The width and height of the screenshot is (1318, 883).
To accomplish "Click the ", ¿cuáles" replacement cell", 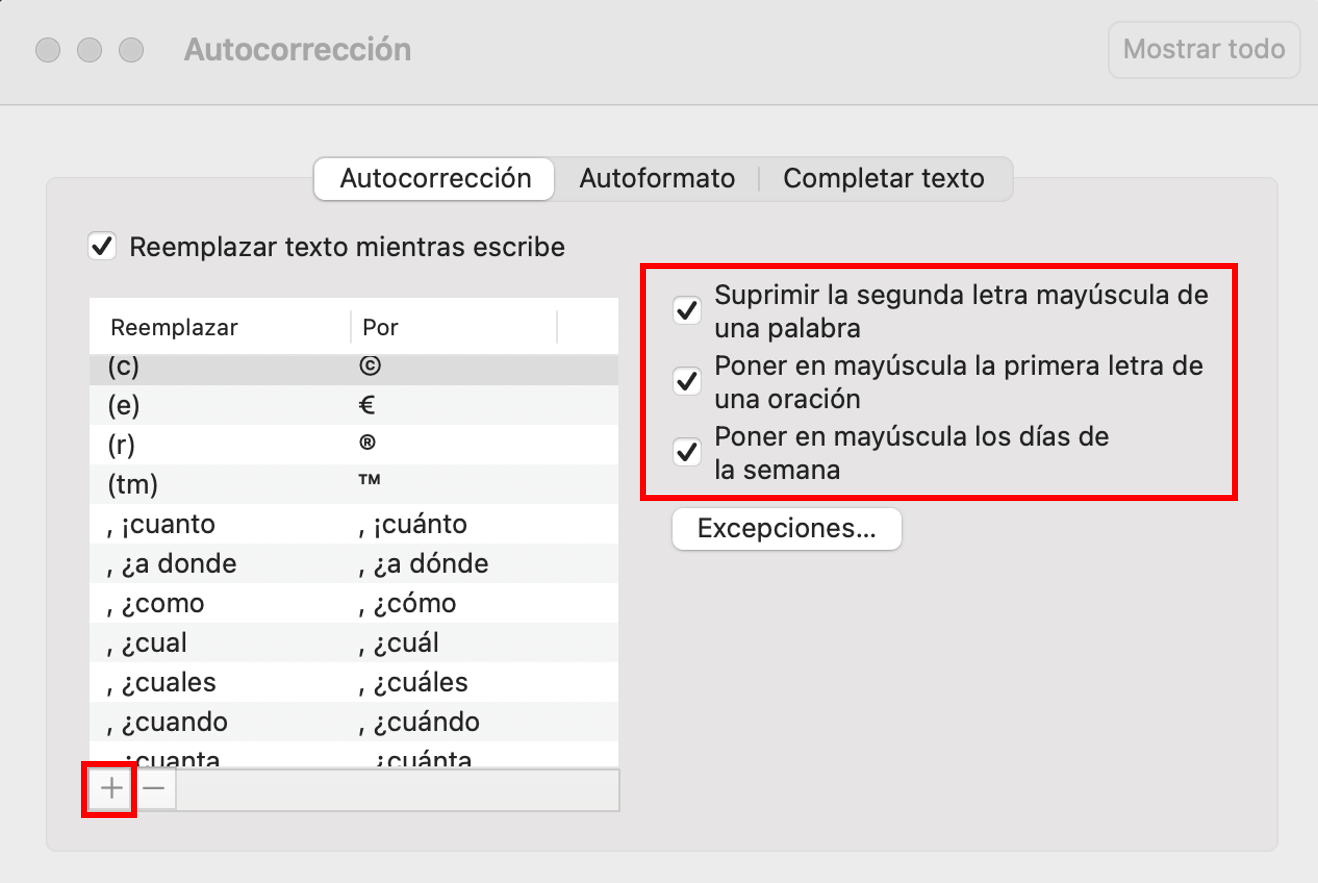I will pyautogui.click(x=414, y=683).
